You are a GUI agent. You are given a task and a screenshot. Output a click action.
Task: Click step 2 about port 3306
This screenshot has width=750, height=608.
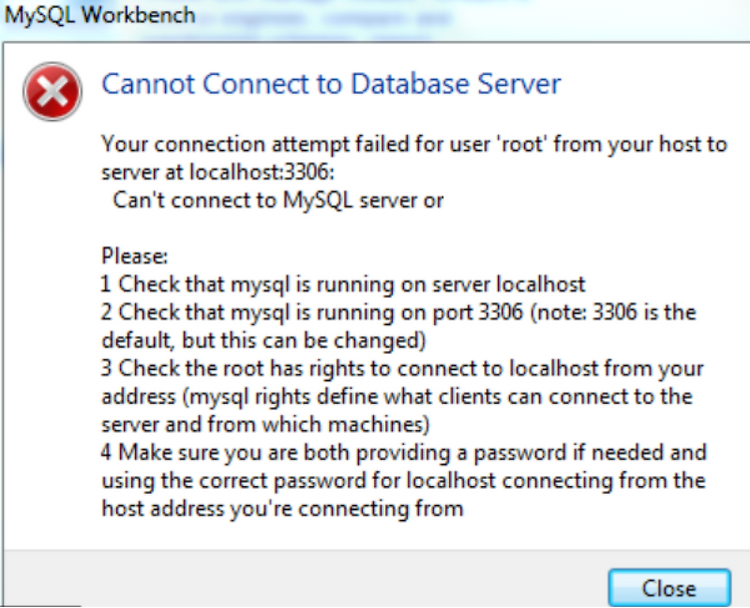coord(398,312)
